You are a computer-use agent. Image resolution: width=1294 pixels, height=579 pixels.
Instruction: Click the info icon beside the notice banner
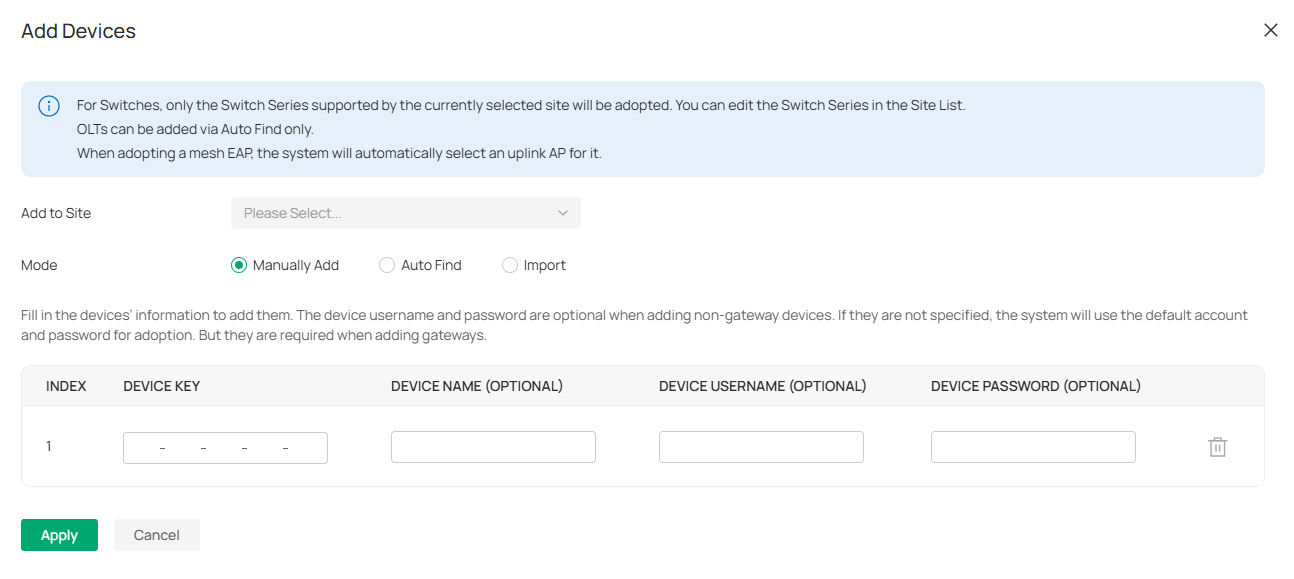tap(48, 105)
